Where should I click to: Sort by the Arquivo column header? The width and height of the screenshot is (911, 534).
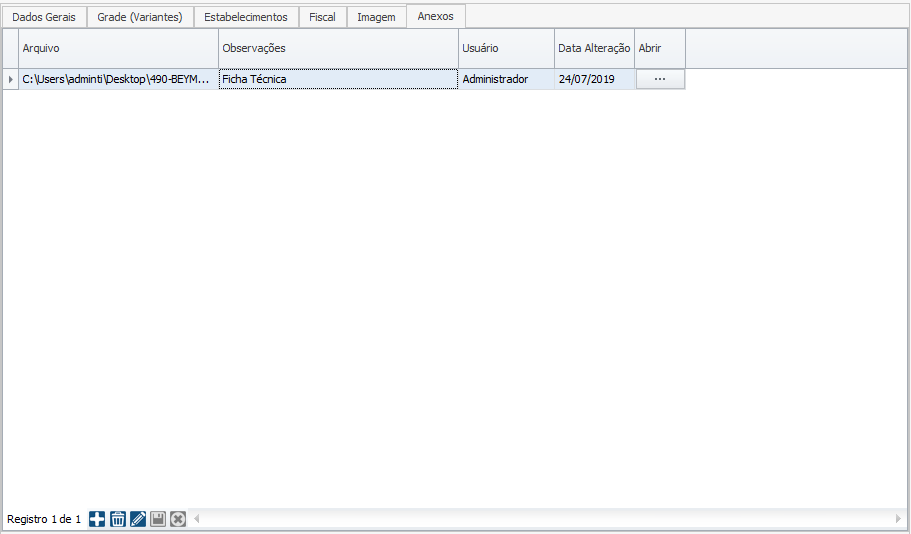coord(118,48)
